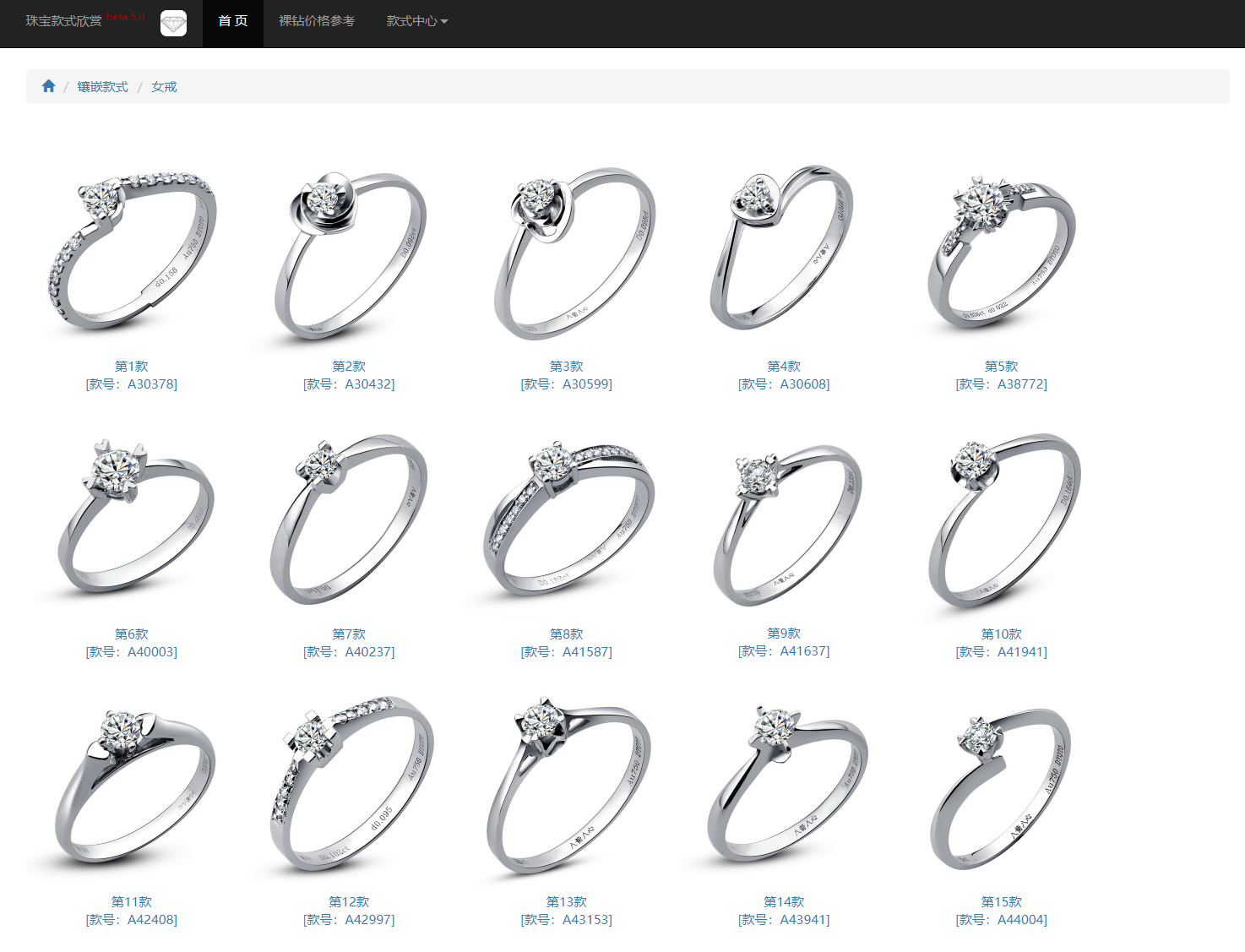Open ring image of style A30432
This screenshot has width=1245, height=952.
(x=349, y=251)
